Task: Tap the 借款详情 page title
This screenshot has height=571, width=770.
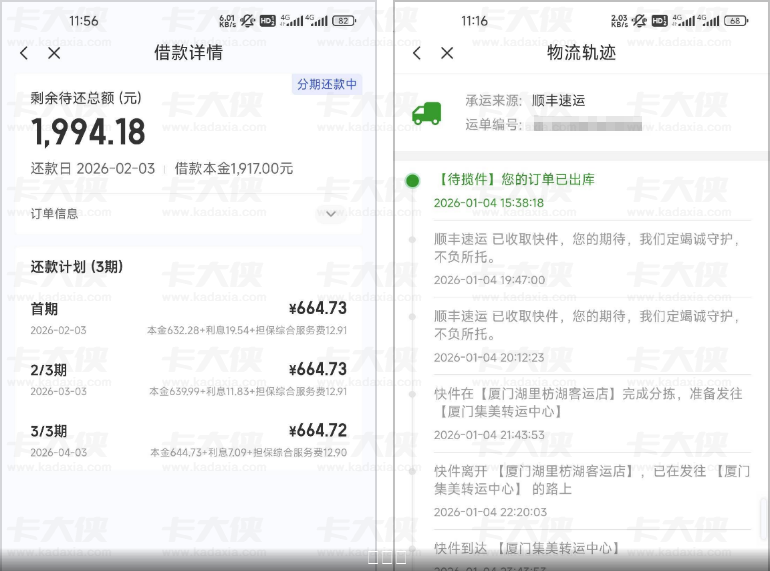Action: (188, 53)
